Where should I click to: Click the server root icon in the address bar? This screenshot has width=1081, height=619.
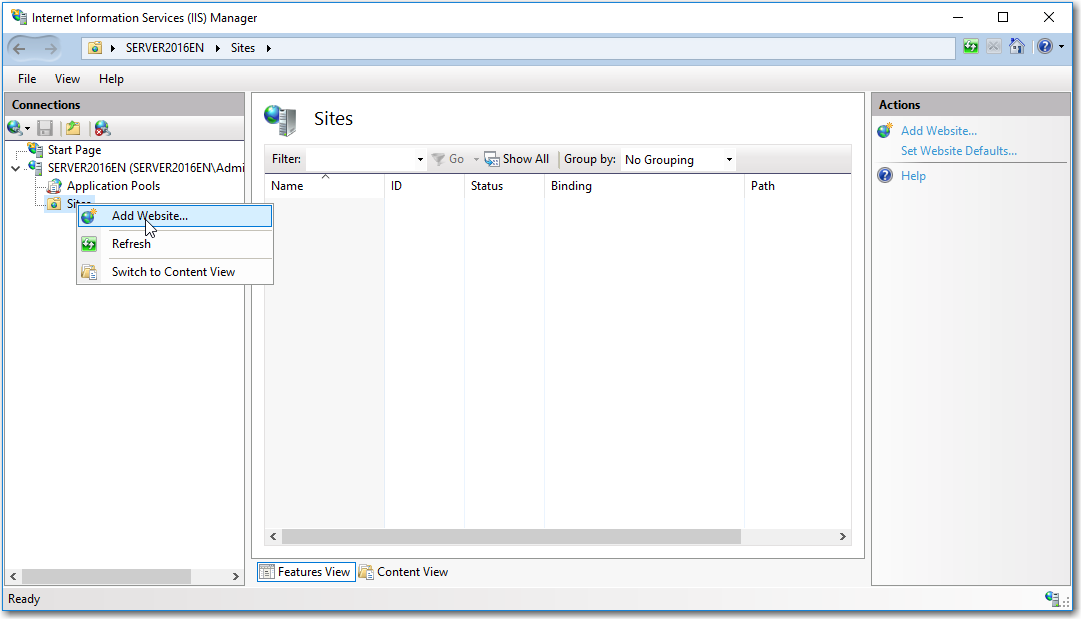(x=95, y=48)
